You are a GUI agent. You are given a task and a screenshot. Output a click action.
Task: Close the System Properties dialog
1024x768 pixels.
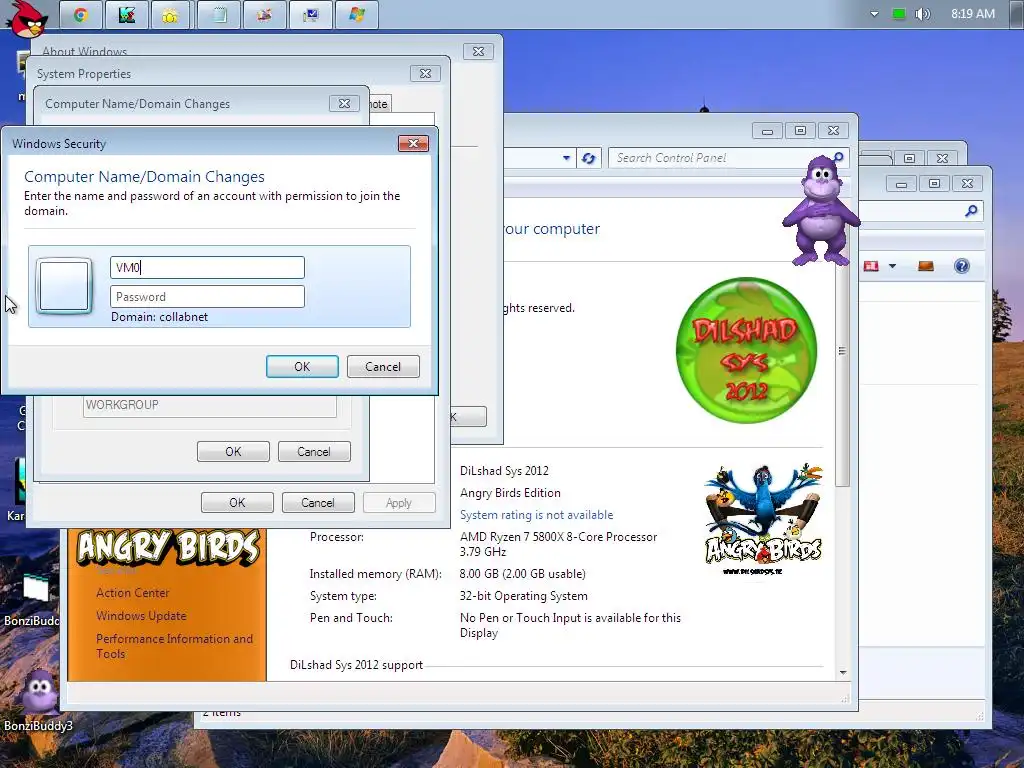[x=425, y=73]
